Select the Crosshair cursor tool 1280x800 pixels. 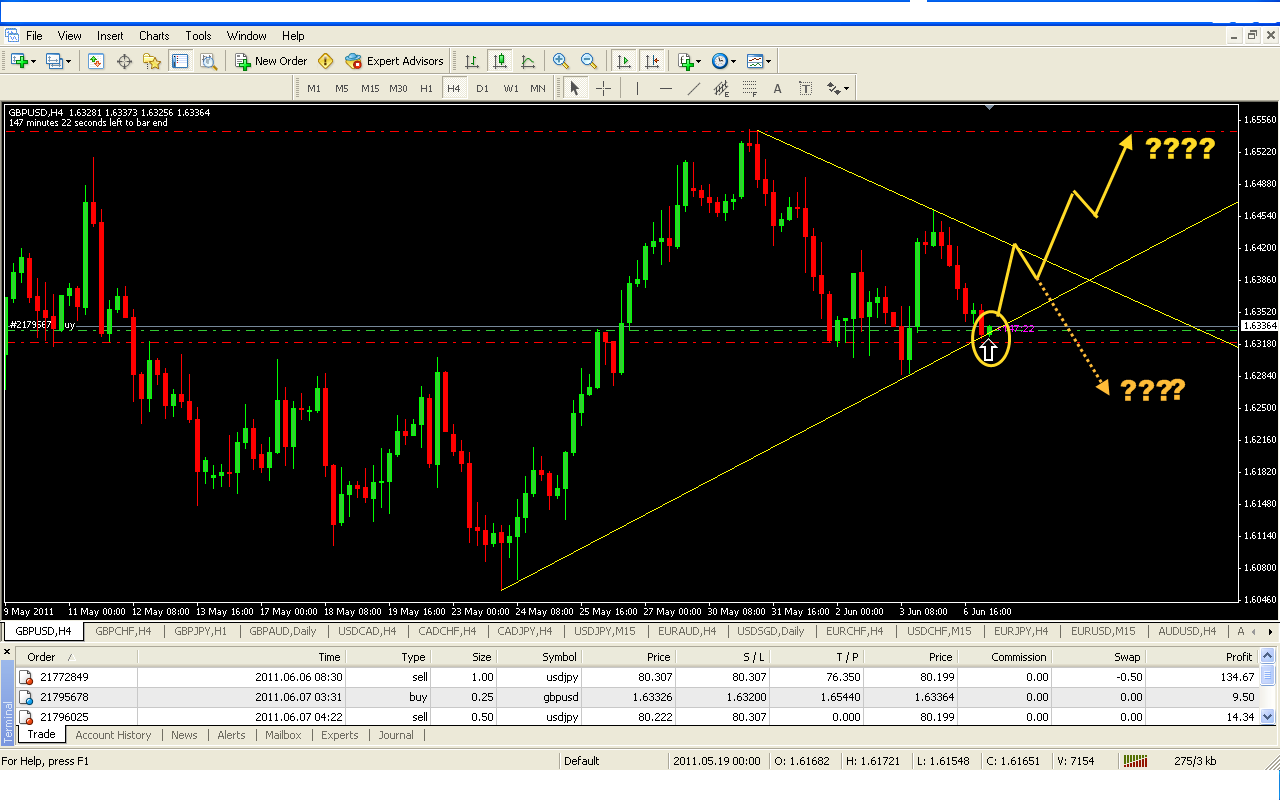[x=604, y=88]
